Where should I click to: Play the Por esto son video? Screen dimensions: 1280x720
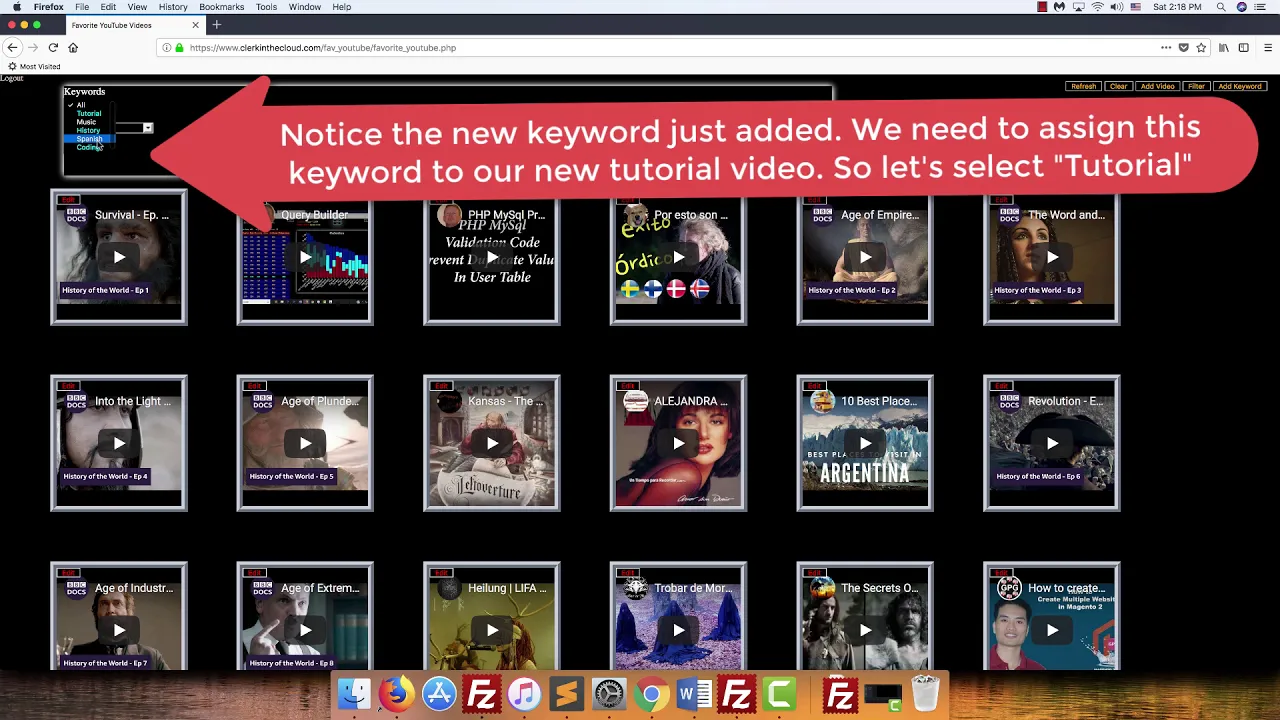[678, 257]
